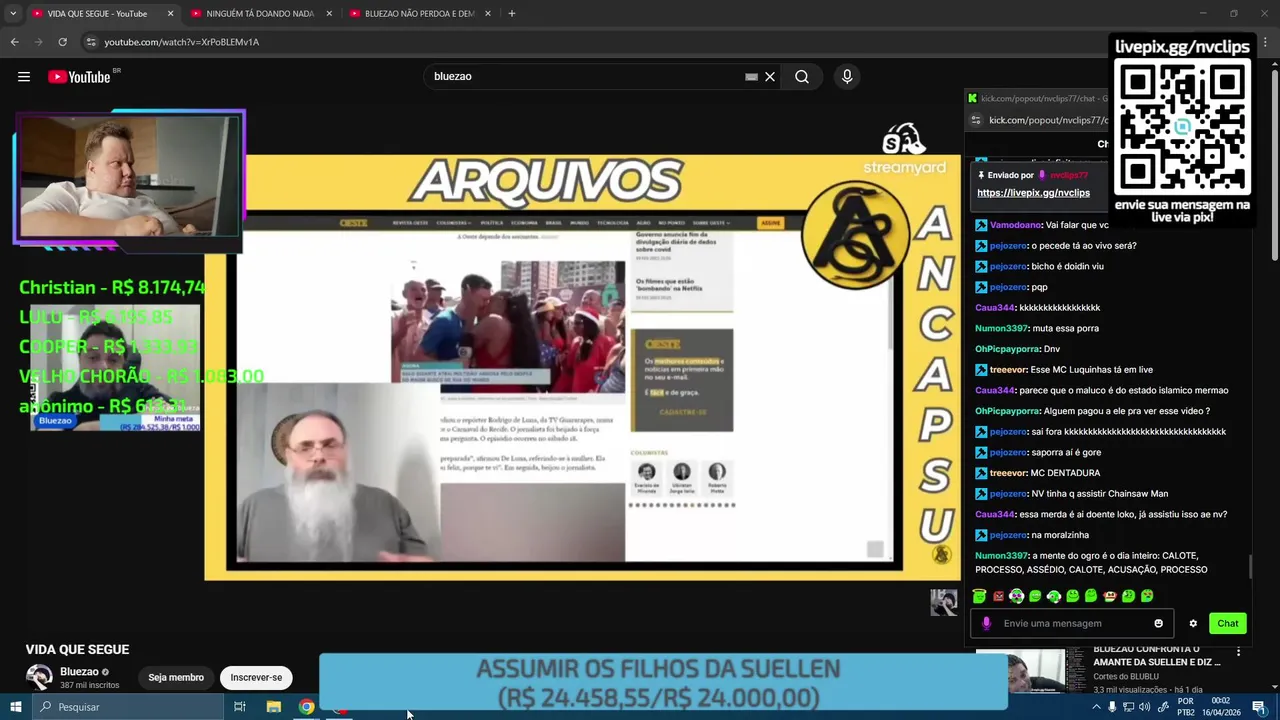Open Bluezao channel avatar
Screen dimensions: 1280x720
[x=39, y=677]
